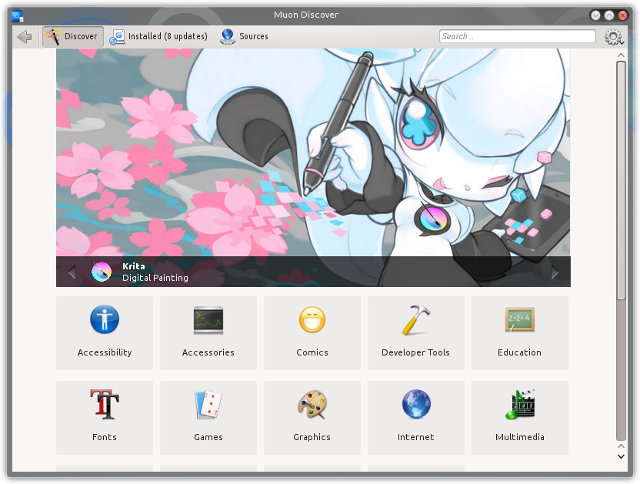The width and height of the screenshot is (640, 484).
Task: Click the scrollbar up arrow near bottom
Action: point(621,446)
